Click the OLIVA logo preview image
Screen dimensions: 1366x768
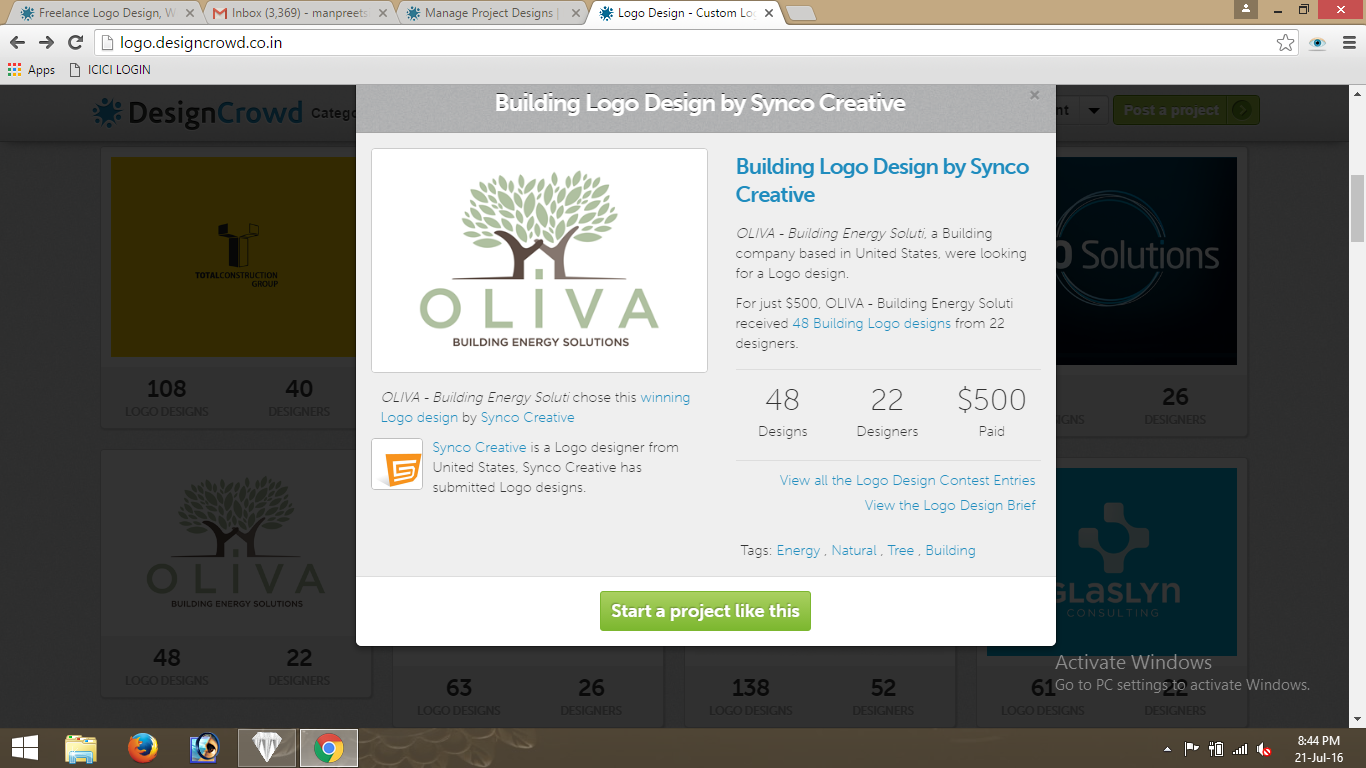(539, 260)
